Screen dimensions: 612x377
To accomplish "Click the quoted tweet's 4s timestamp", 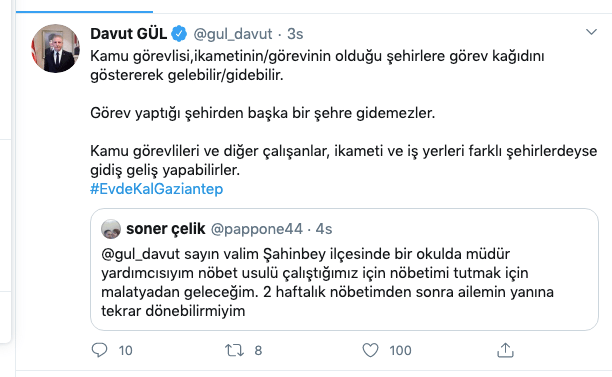I will pyautogui.click(x=324, y=229).
